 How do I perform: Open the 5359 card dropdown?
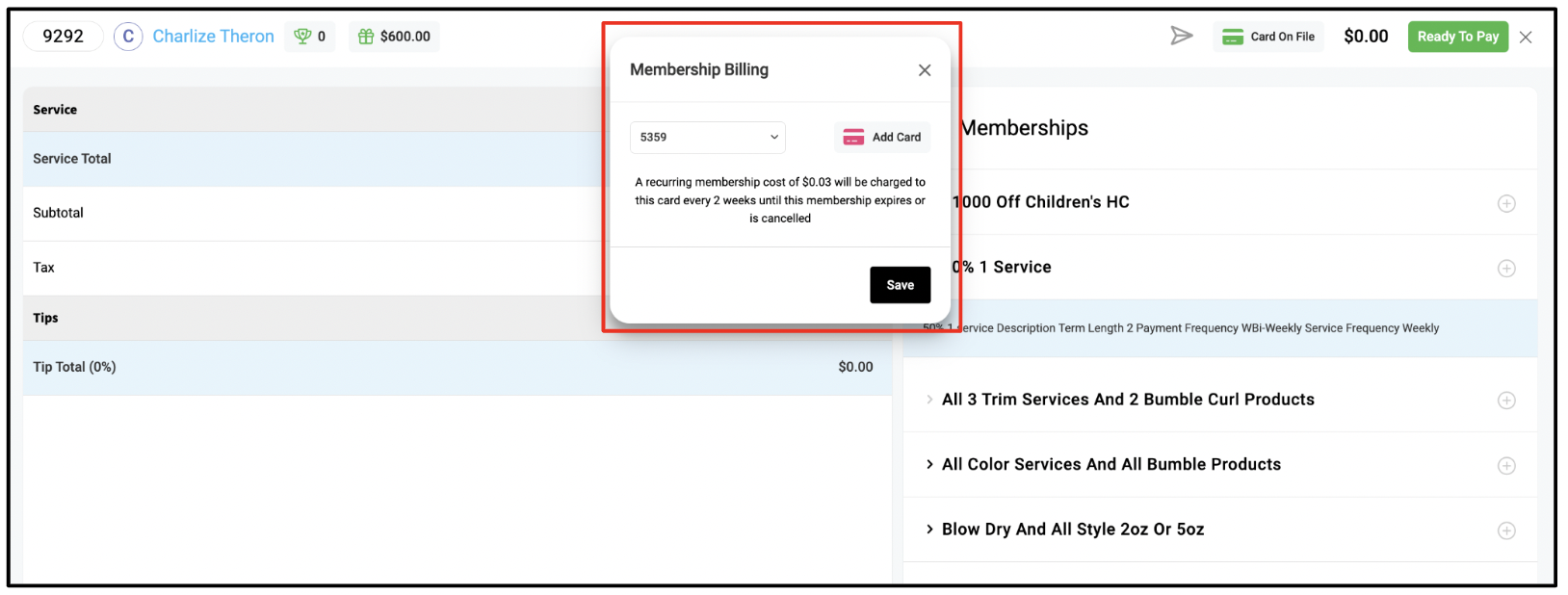coord(708,137)
